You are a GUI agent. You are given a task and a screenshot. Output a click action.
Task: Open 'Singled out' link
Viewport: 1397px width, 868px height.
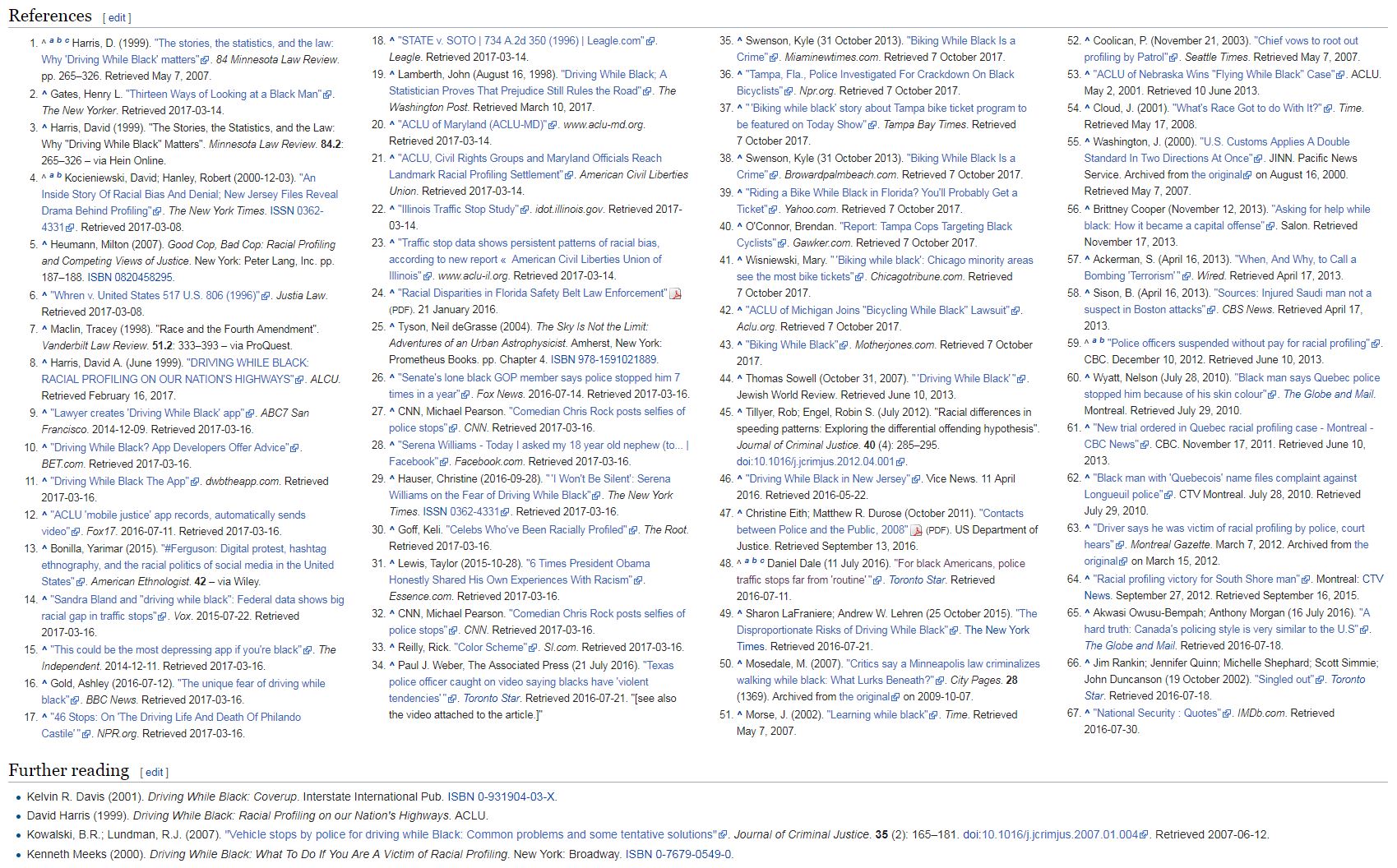(1284, 680)
